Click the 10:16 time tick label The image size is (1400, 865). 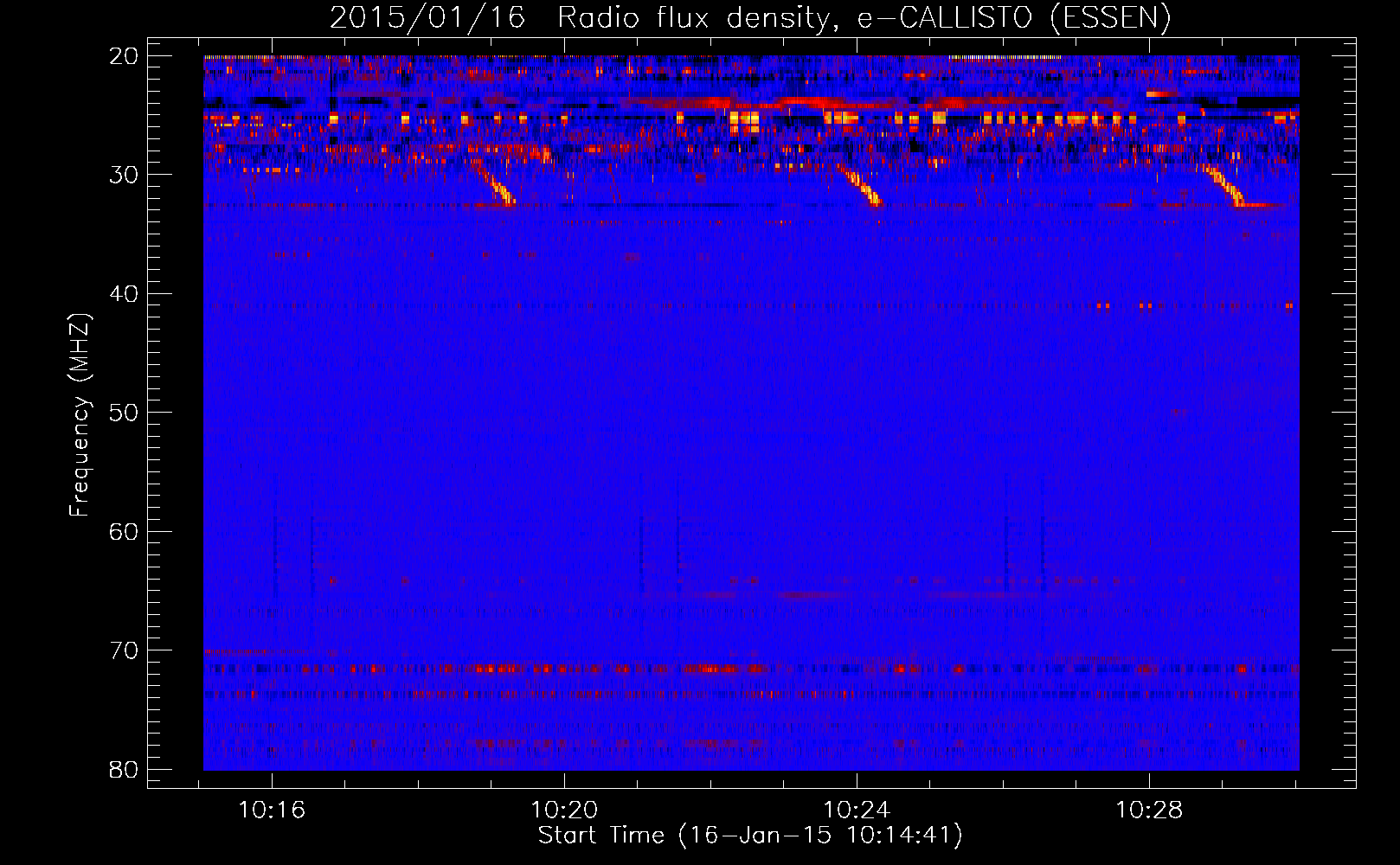click(273, 811)
